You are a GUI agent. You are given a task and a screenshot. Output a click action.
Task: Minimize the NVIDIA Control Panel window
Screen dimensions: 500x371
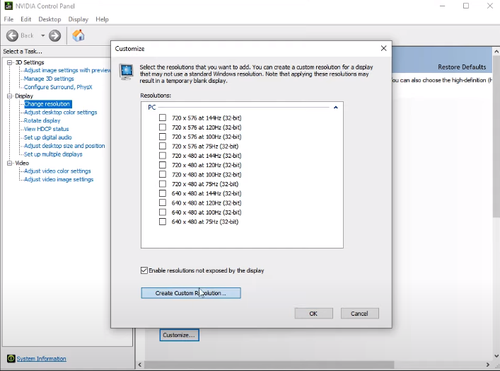442,6
